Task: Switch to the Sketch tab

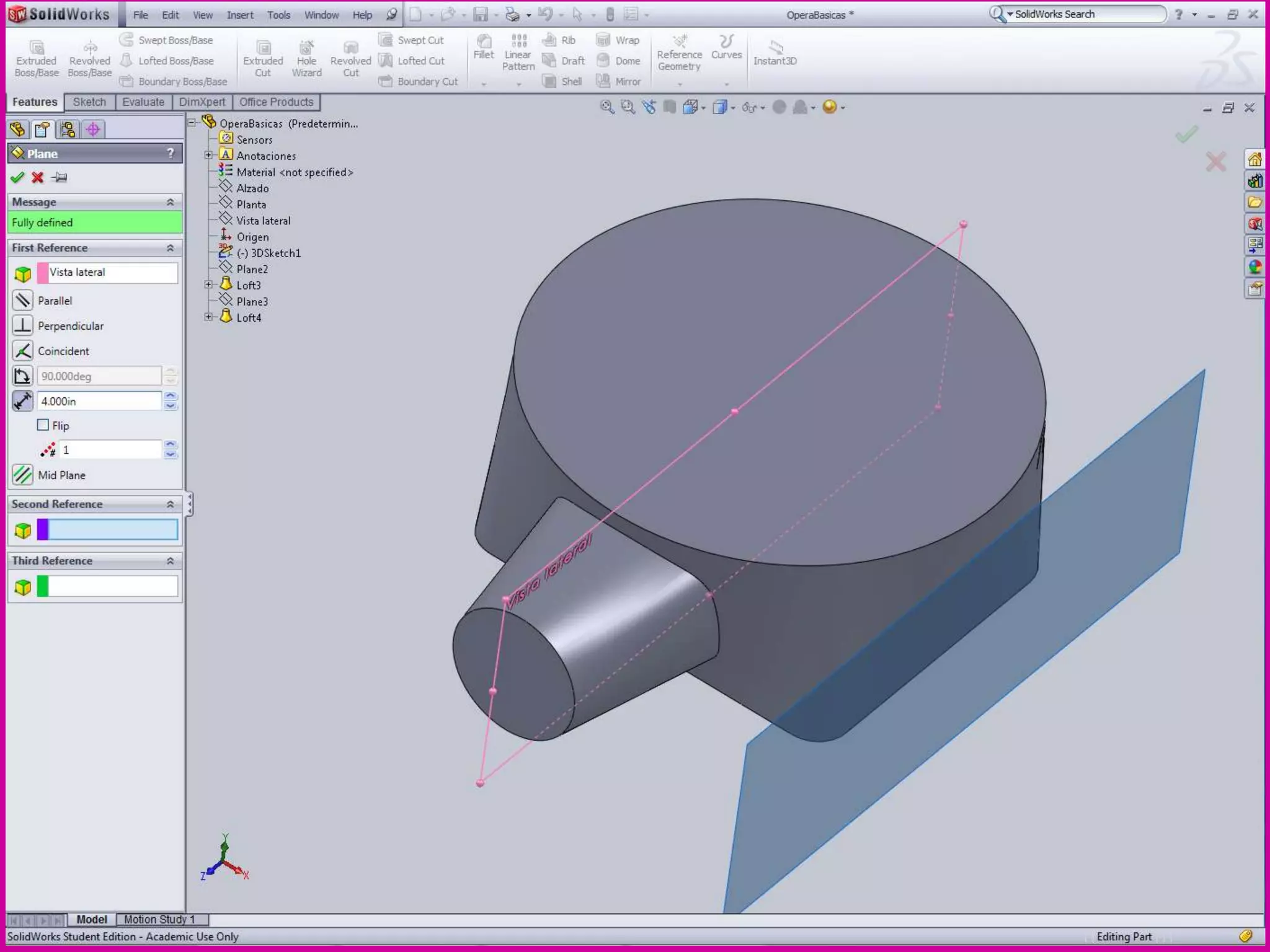Action: point(89,102)
